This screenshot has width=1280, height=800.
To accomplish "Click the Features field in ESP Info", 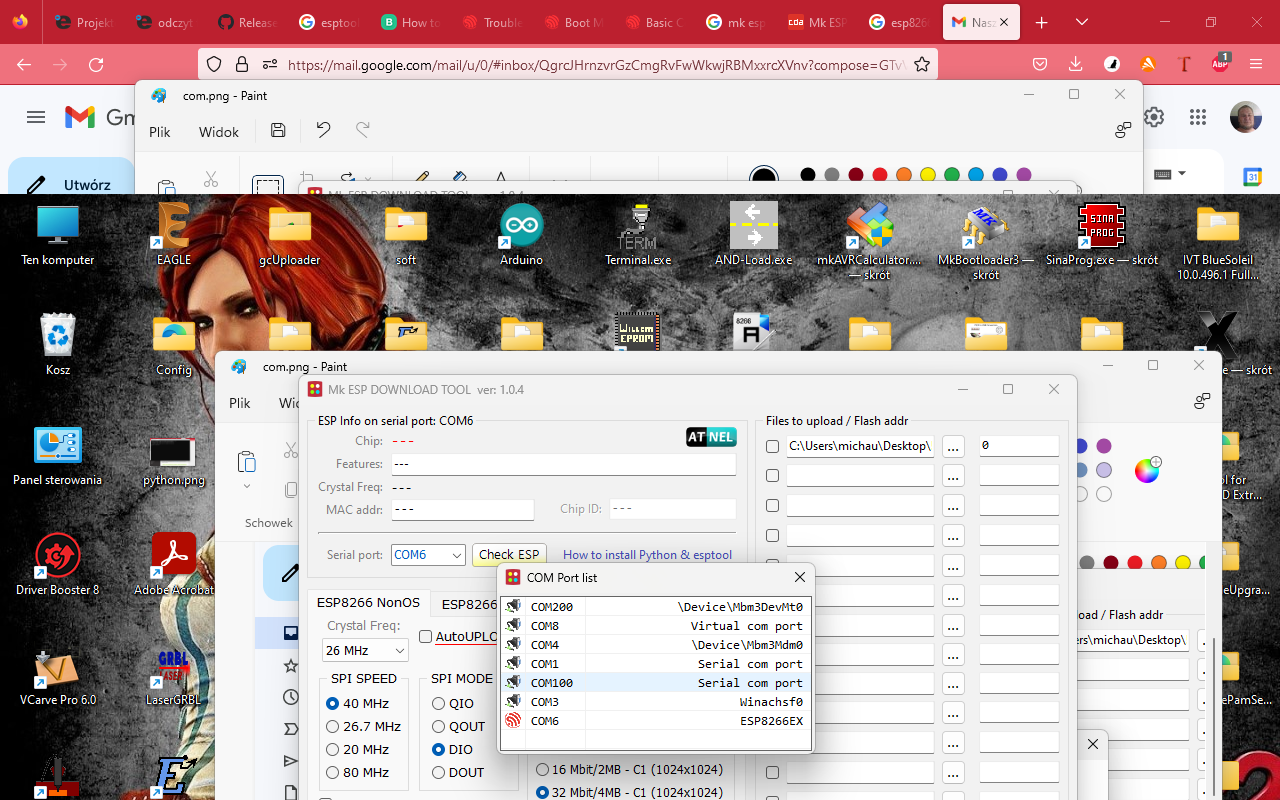I will 563,464.
